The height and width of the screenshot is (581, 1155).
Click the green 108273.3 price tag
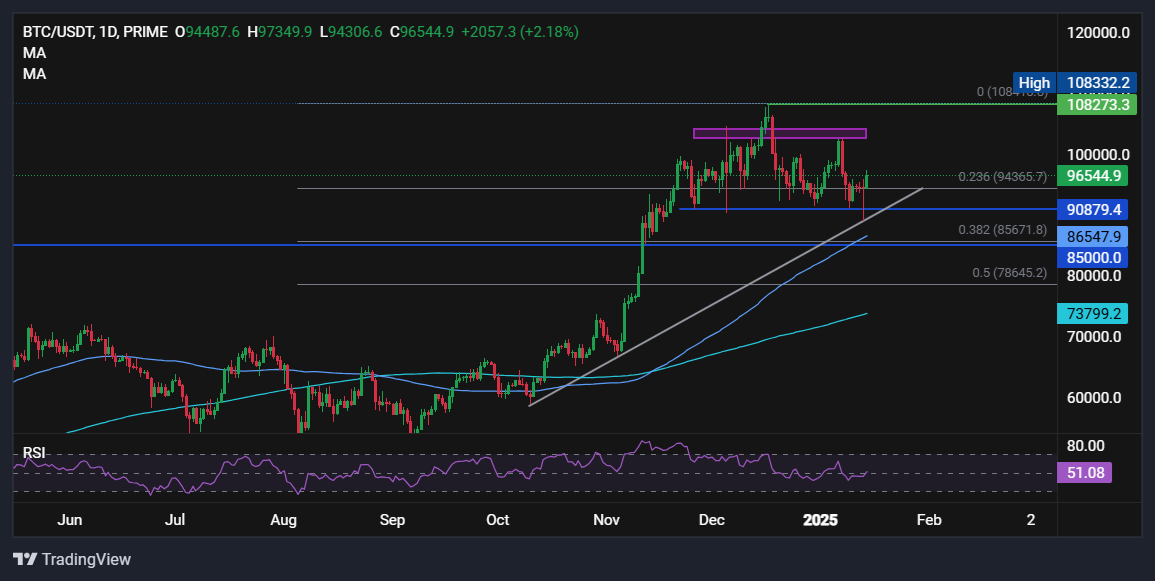(x=1097, y=105)
